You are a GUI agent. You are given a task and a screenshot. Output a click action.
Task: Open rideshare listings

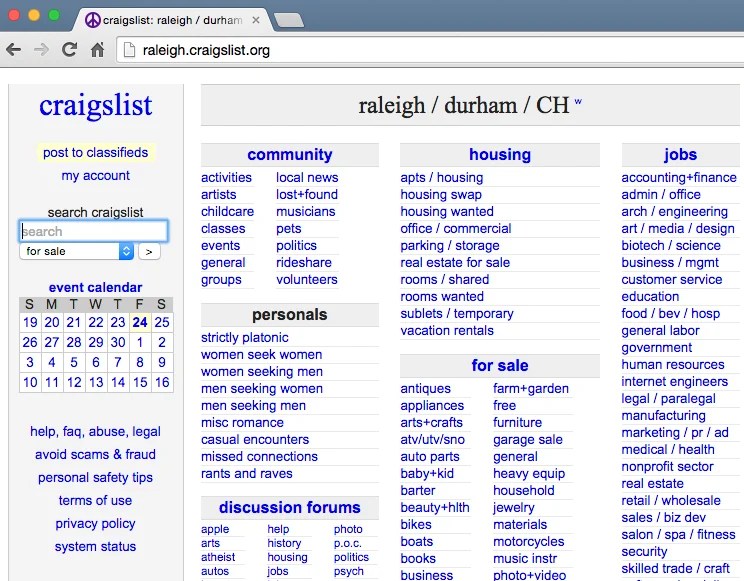point(304,262)
